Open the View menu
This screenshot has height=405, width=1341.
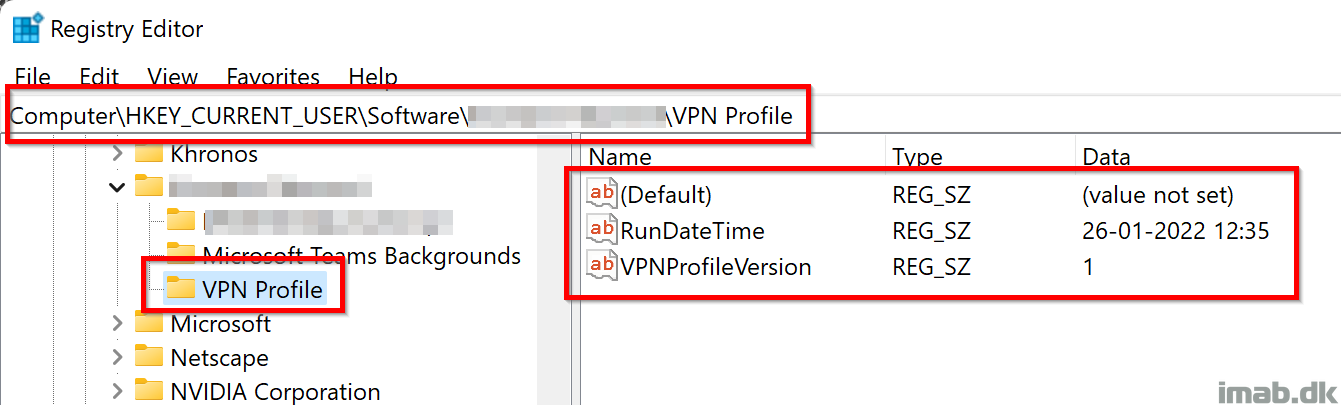click(x=172, y=77)
